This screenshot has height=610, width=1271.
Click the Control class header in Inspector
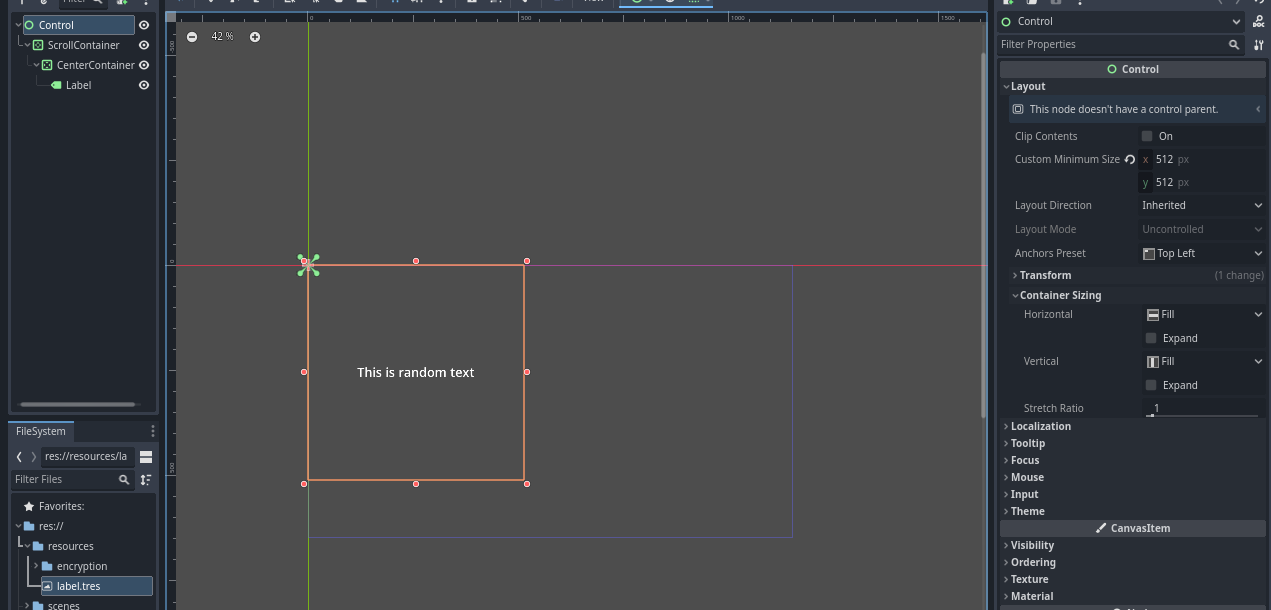click(x=1133, y=69)
